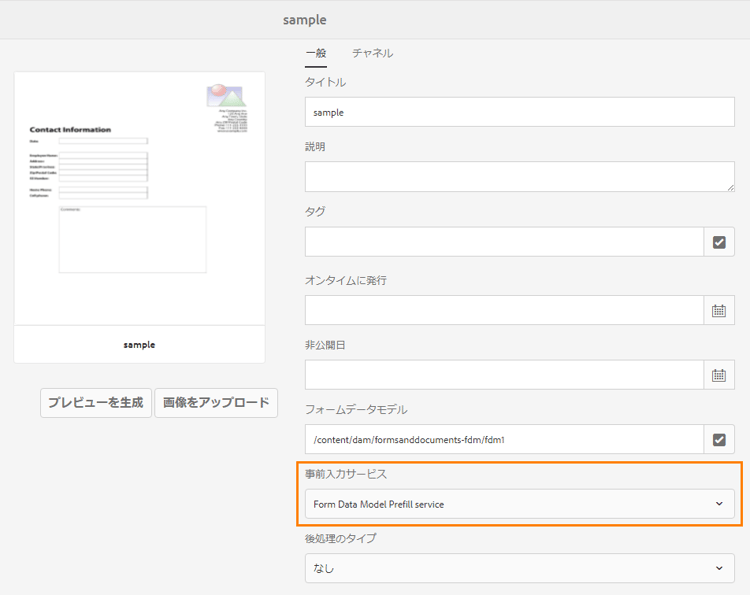Browse form data model path picker
Image resolution: width=750 pixels, height=595 pixels.
pos(719,440)
